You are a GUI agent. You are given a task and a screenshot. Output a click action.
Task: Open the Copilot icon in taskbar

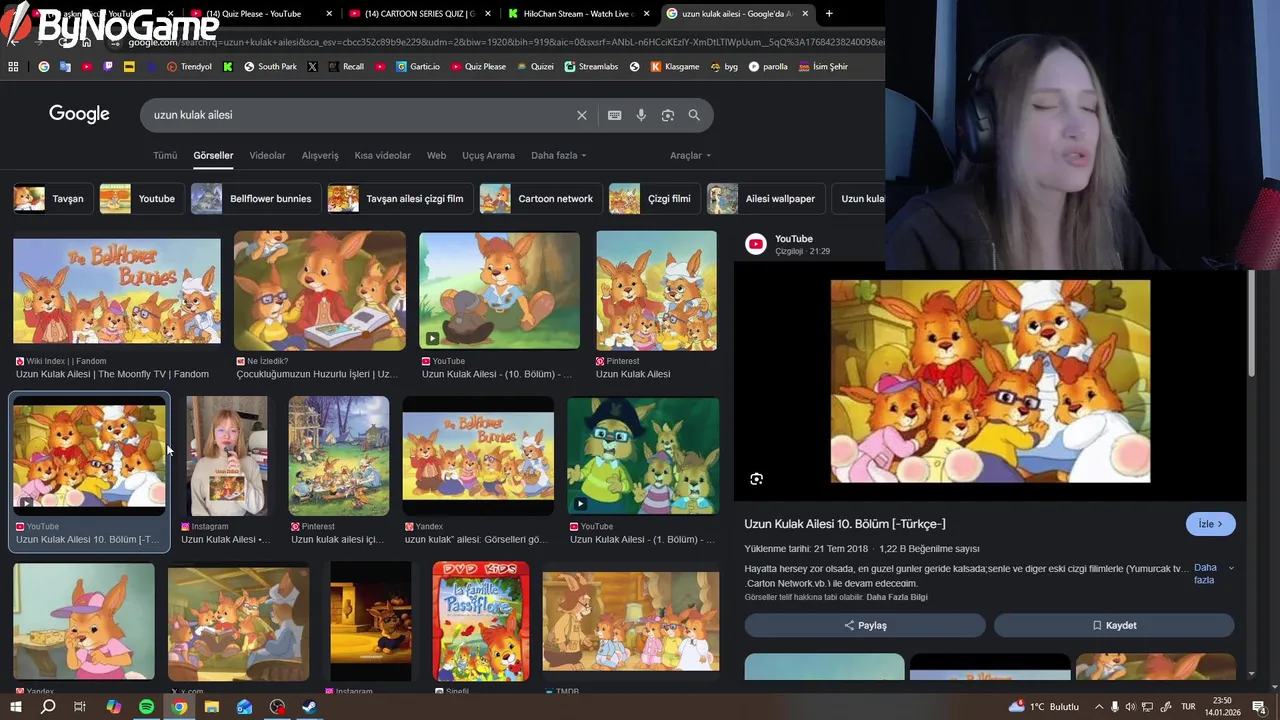114,707
